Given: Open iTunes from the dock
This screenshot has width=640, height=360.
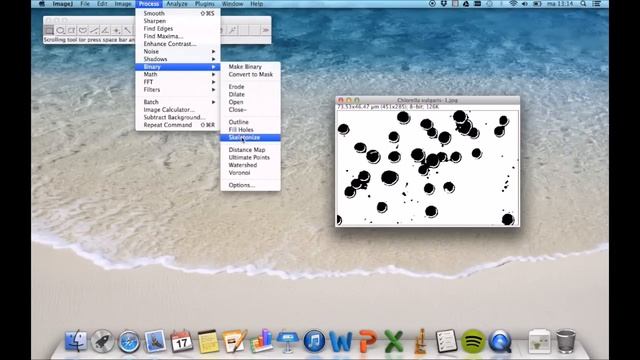Looking at the screenshot, I should [x=314, y=341].
